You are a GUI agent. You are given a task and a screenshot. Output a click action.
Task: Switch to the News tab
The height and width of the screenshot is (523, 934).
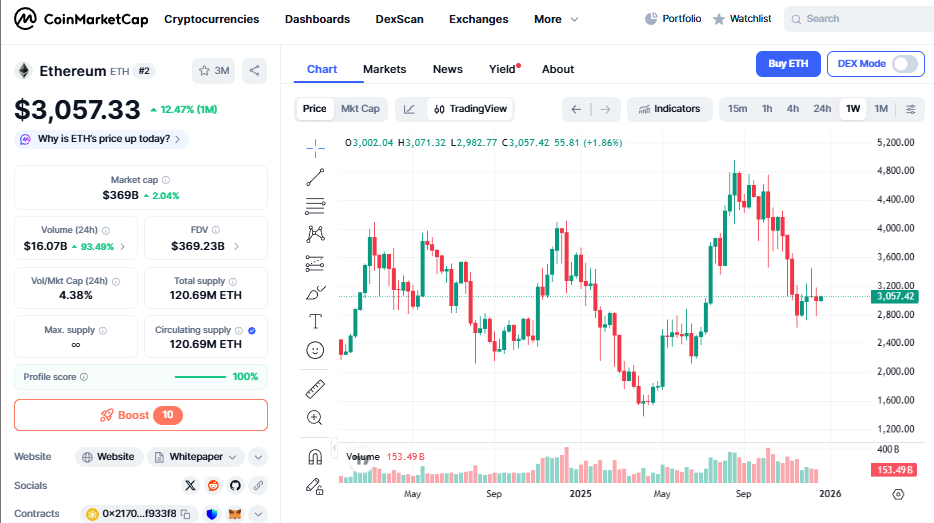pyautogui.click(x=447, y=69)
